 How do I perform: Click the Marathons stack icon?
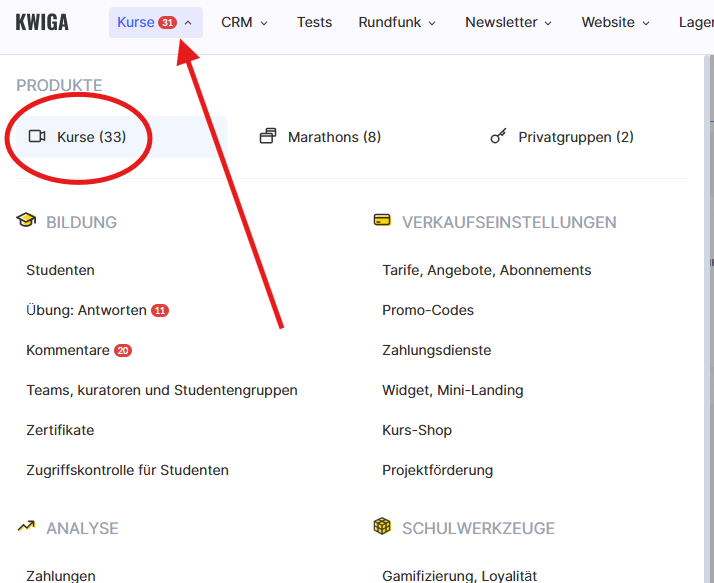coord(268,137)
